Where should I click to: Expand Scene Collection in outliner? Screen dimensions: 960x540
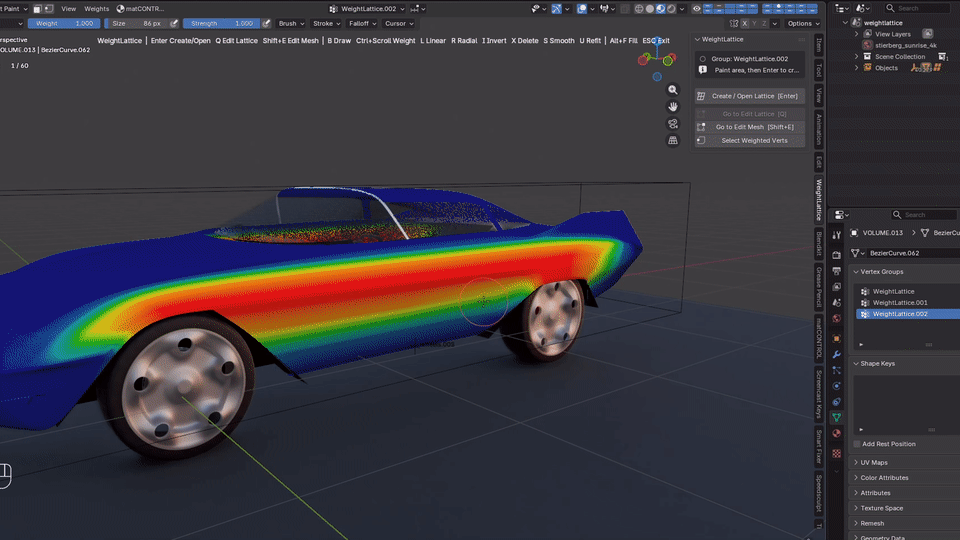pyautogui.click(x=857, y=56)
